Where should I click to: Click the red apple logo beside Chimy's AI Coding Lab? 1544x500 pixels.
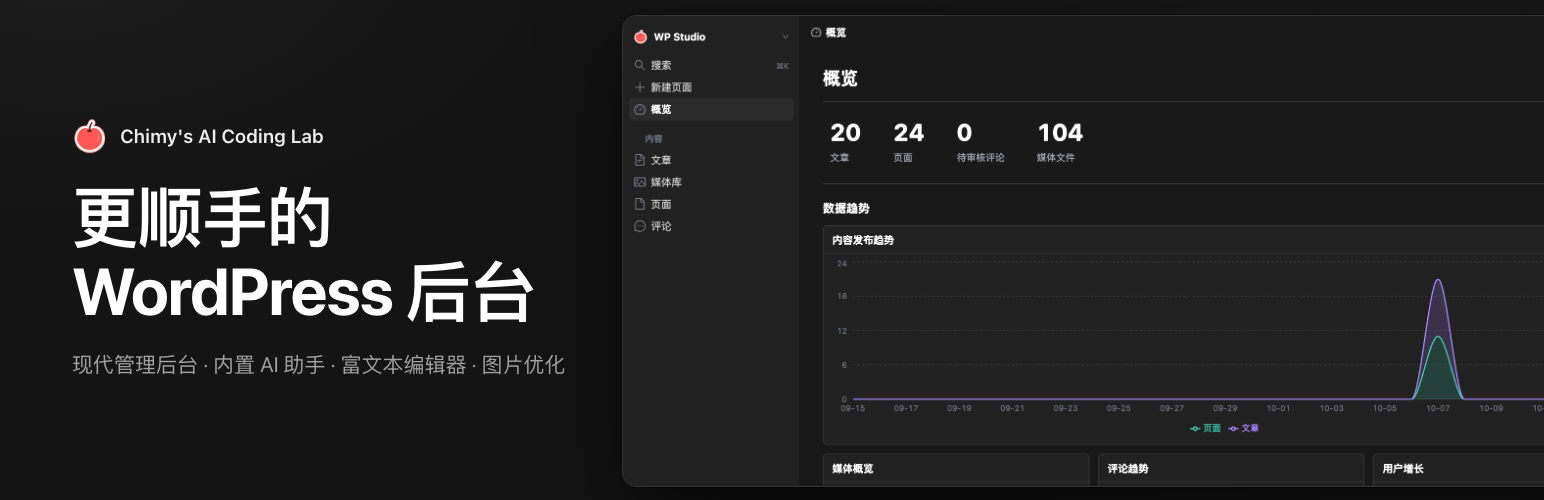pos(90,136)
